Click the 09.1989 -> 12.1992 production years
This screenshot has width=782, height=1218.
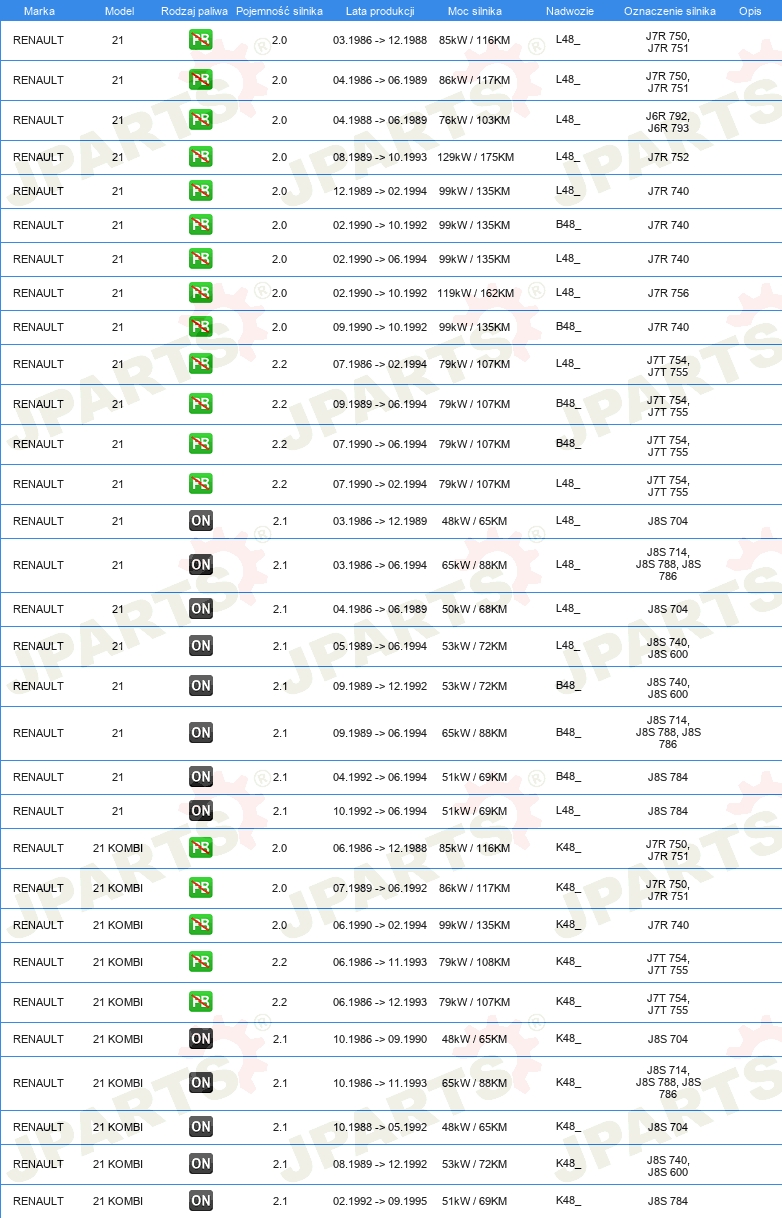click(380, 686)
